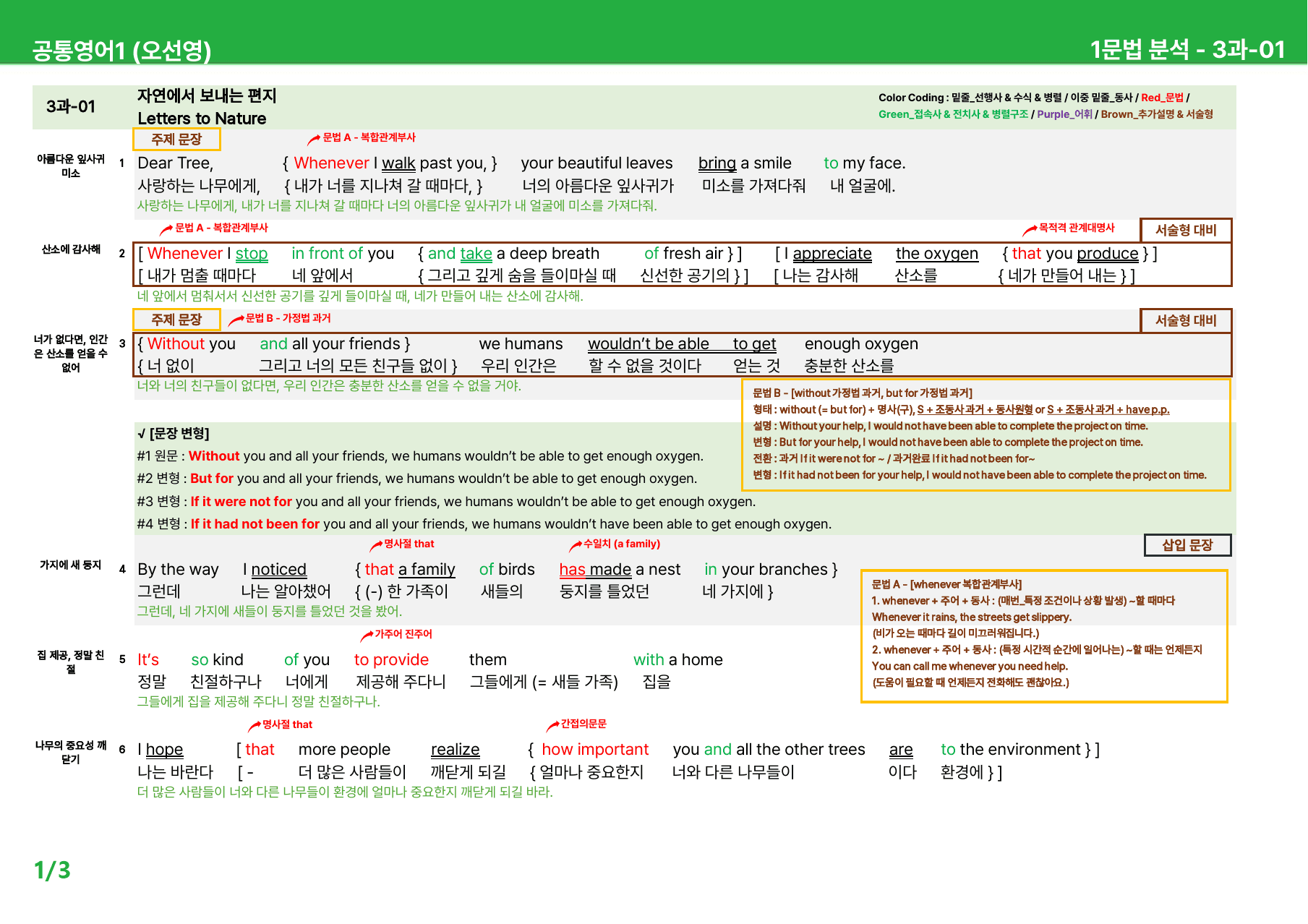Screen dimensions: 1308x924
Task: Click the red arrow next to 수일치 (a family)
Action: (575, 546)
